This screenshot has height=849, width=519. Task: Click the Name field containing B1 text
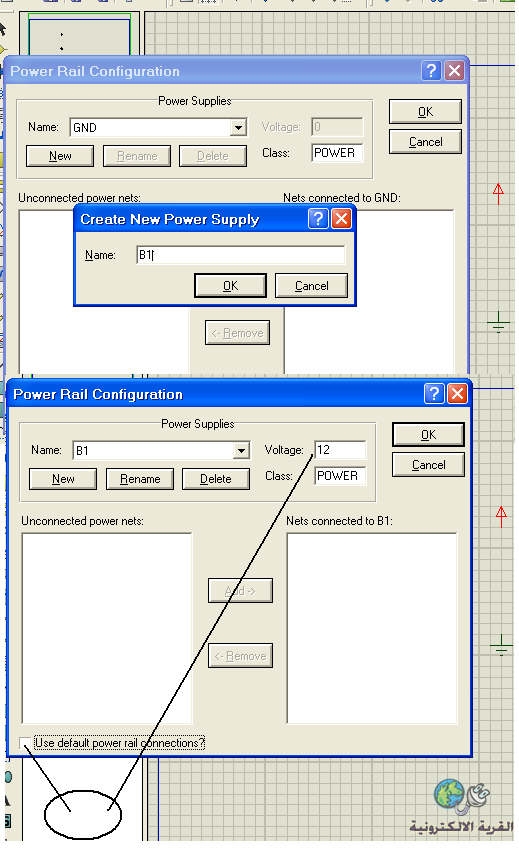241,254
